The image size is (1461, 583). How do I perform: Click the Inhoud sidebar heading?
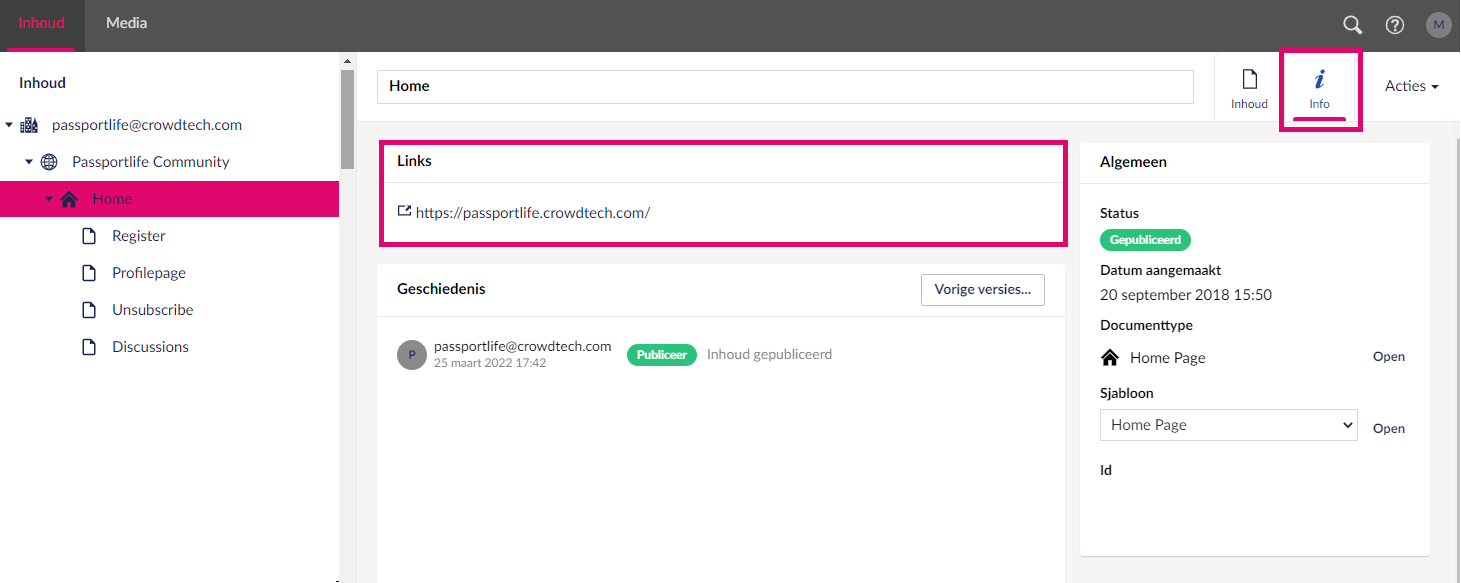[42, 83]
